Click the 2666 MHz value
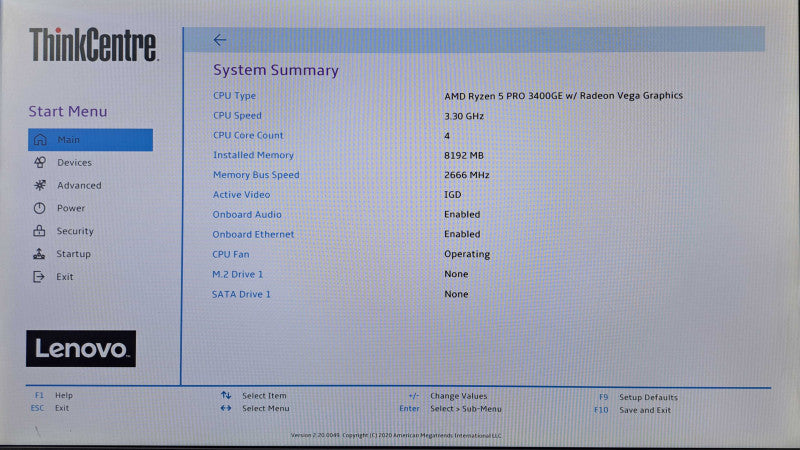The width and height of the screenshot is (800, 450). pyautogui.click(x=466, y=174)
